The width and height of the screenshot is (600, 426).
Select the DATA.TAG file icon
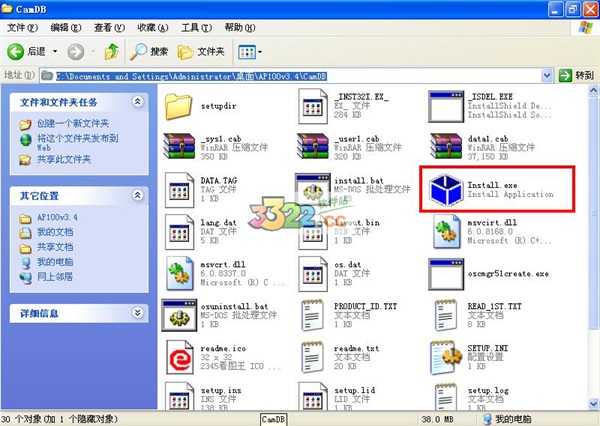(x=179, y=190)
